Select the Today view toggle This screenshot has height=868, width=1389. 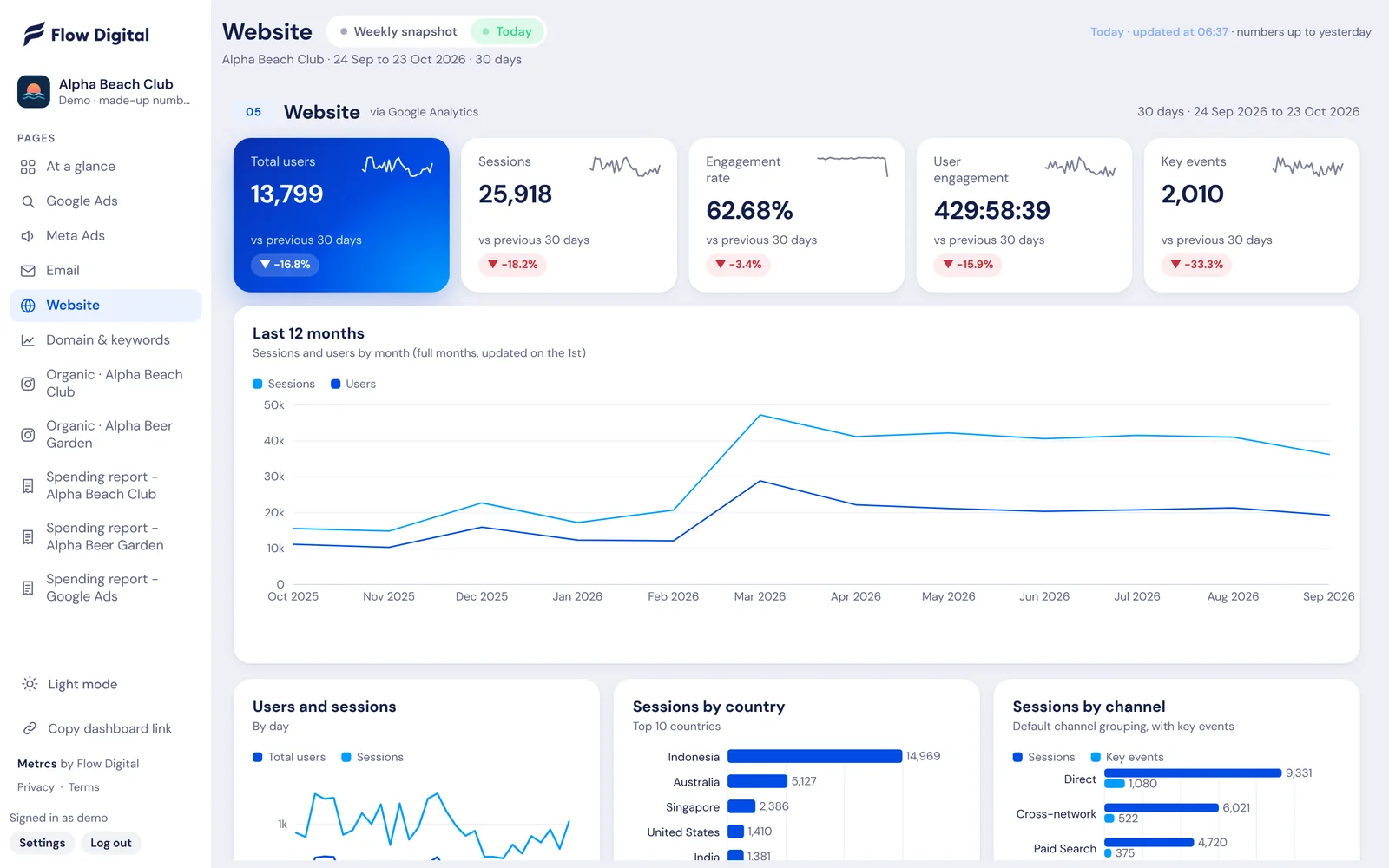pyautogui.click(x=507, y=31)
